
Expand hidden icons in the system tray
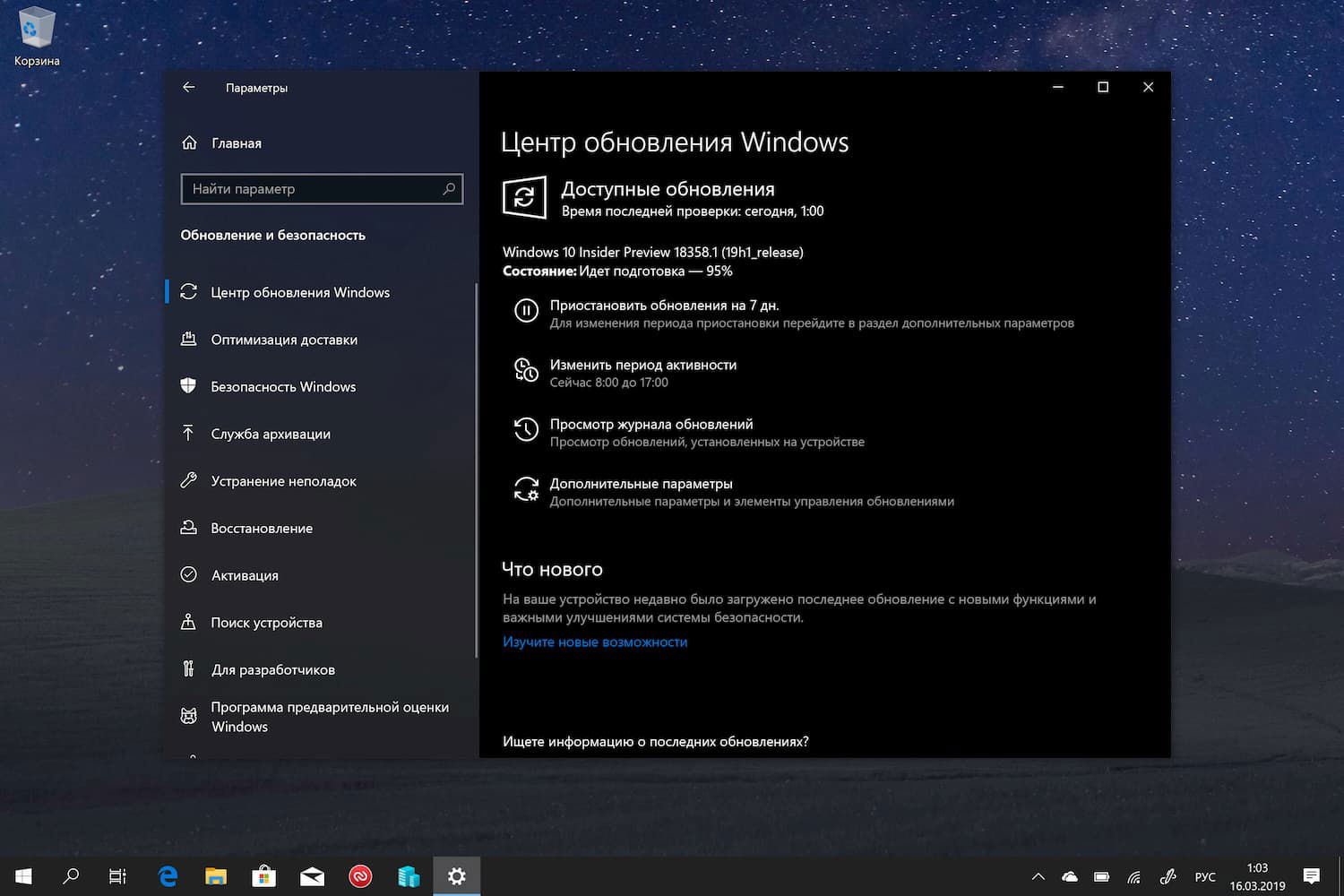tap(1037, 876)
